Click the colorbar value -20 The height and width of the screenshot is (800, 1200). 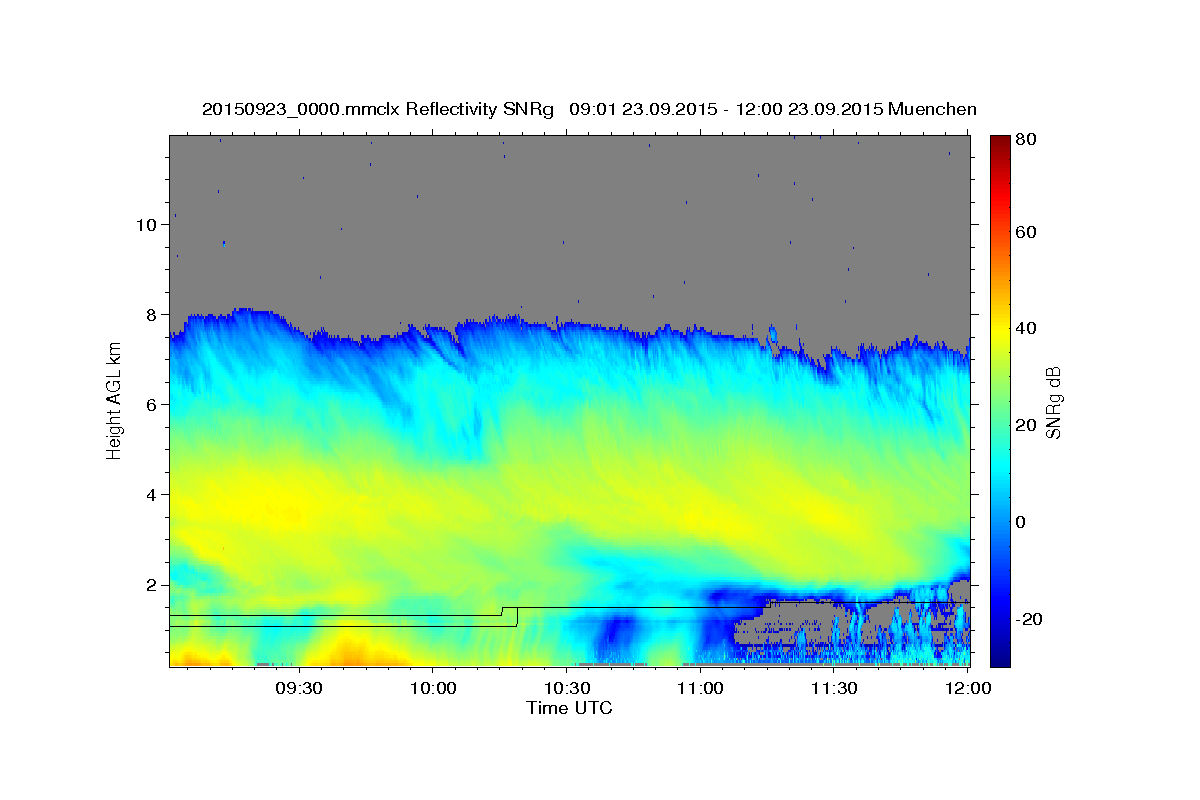[1028, 620]
